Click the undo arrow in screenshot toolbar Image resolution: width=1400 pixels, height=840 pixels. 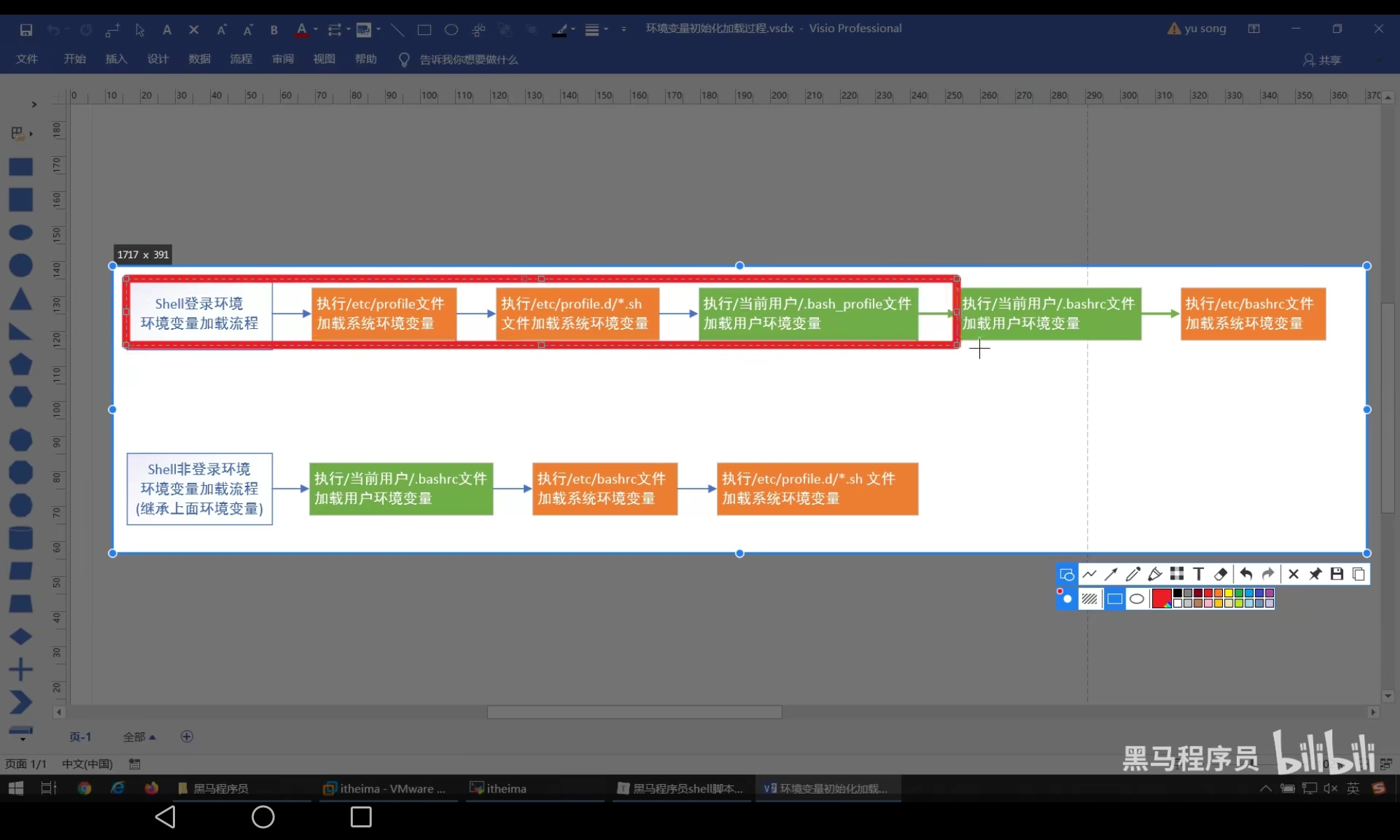[1245, 574]
